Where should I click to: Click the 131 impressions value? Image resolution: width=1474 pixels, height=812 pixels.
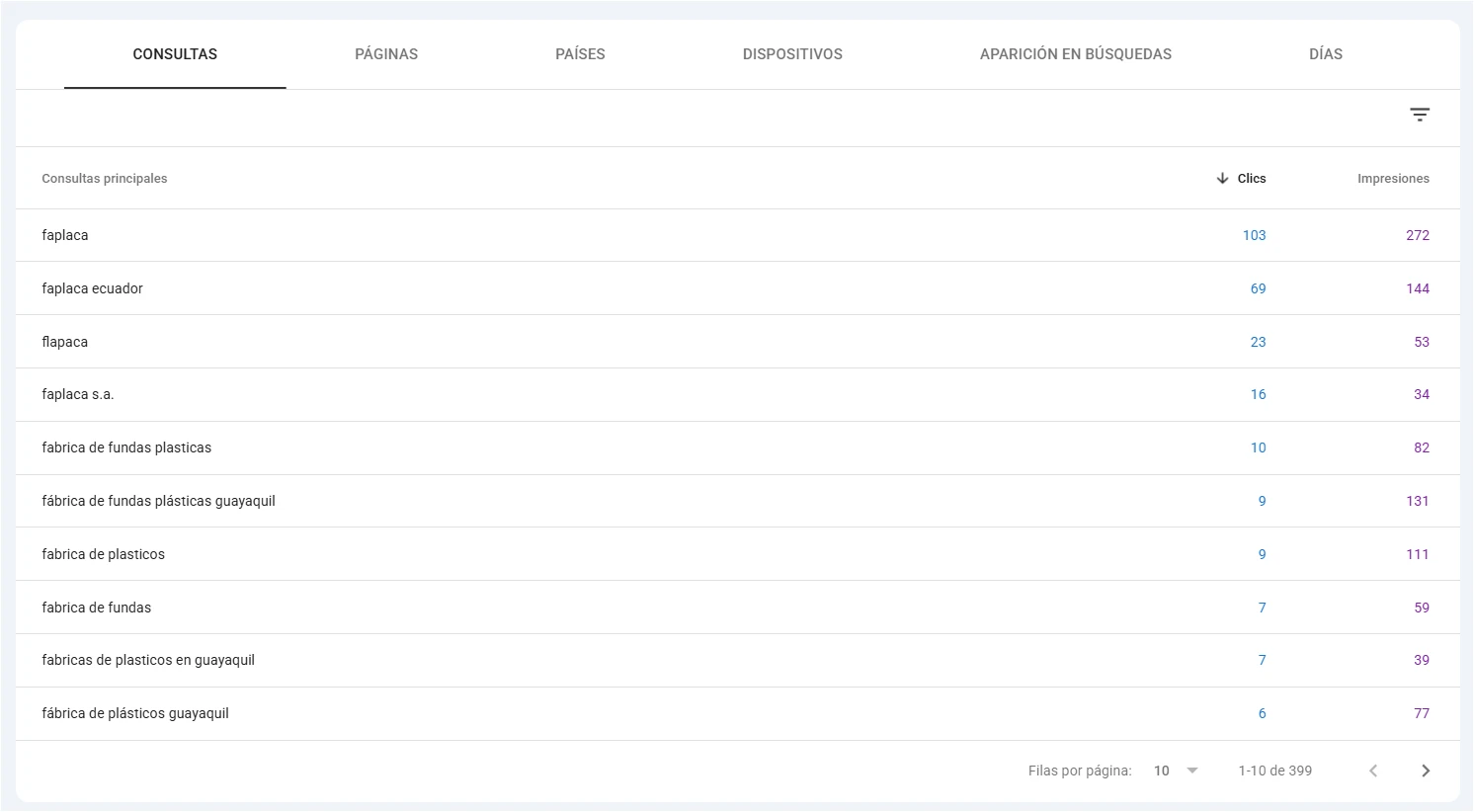point(1418,501)
